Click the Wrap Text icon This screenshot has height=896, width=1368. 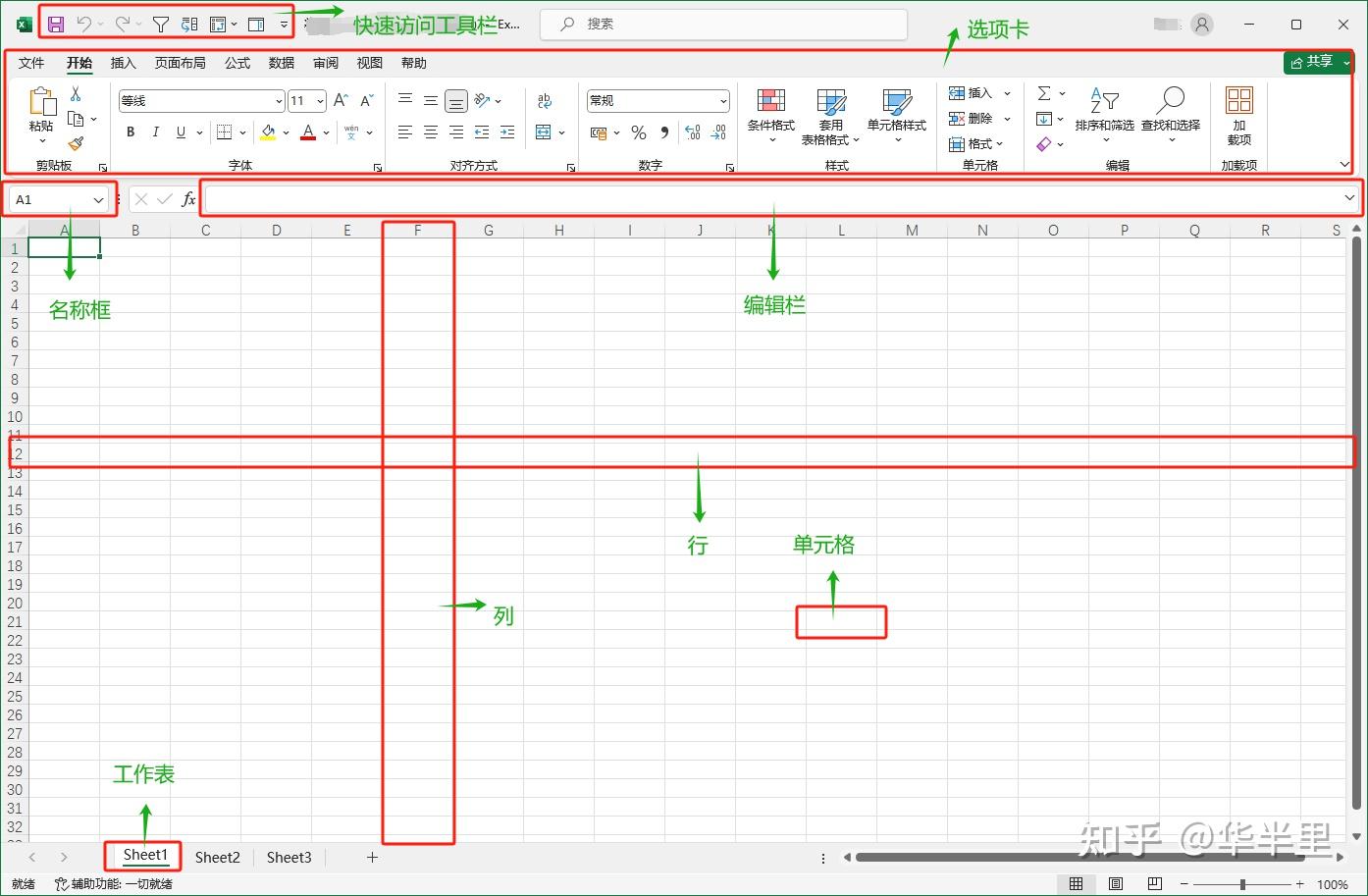click(x=545, y=100)
